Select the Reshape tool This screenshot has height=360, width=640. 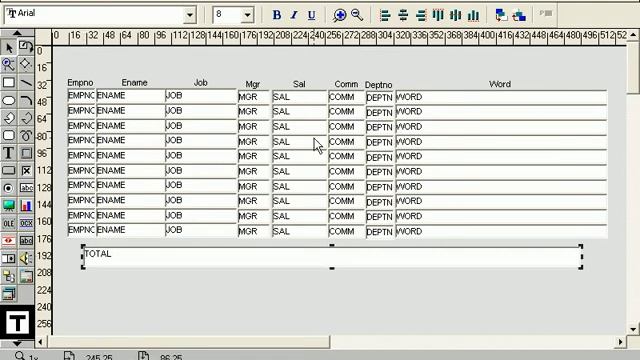click(26, 64)
